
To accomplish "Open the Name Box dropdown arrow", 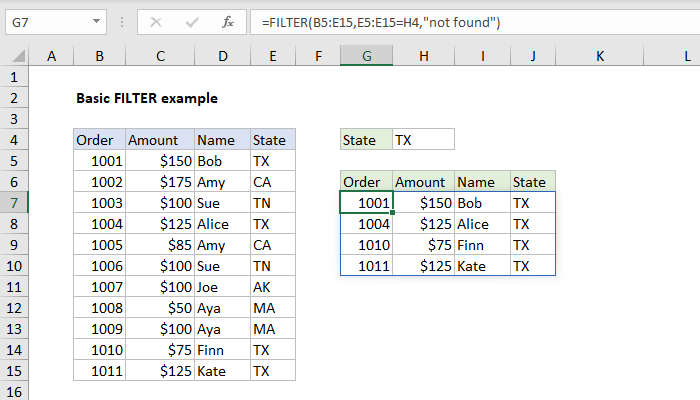I will tap(96, 21).
